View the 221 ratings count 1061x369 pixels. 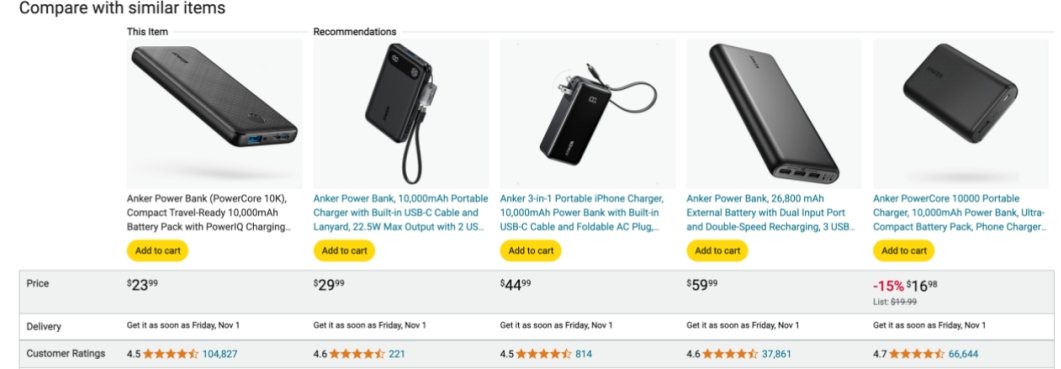397,353
